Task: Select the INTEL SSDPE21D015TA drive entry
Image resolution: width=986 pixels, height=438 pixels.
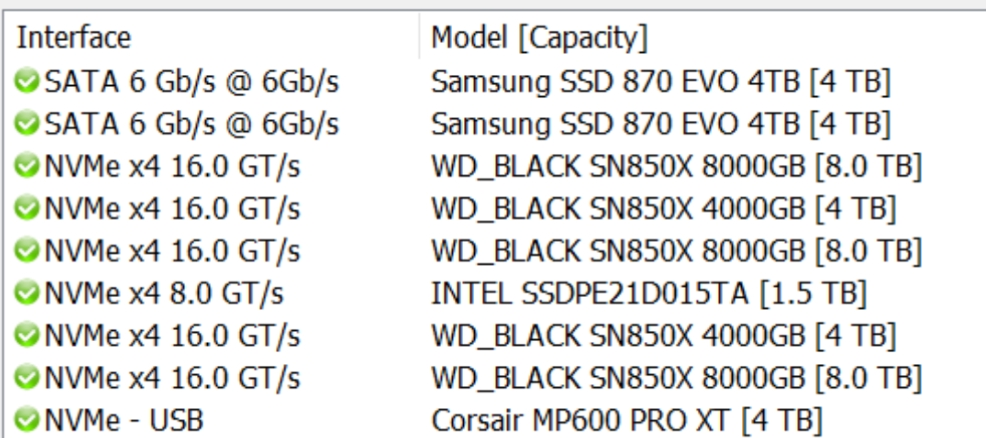Action: [649, 294]
